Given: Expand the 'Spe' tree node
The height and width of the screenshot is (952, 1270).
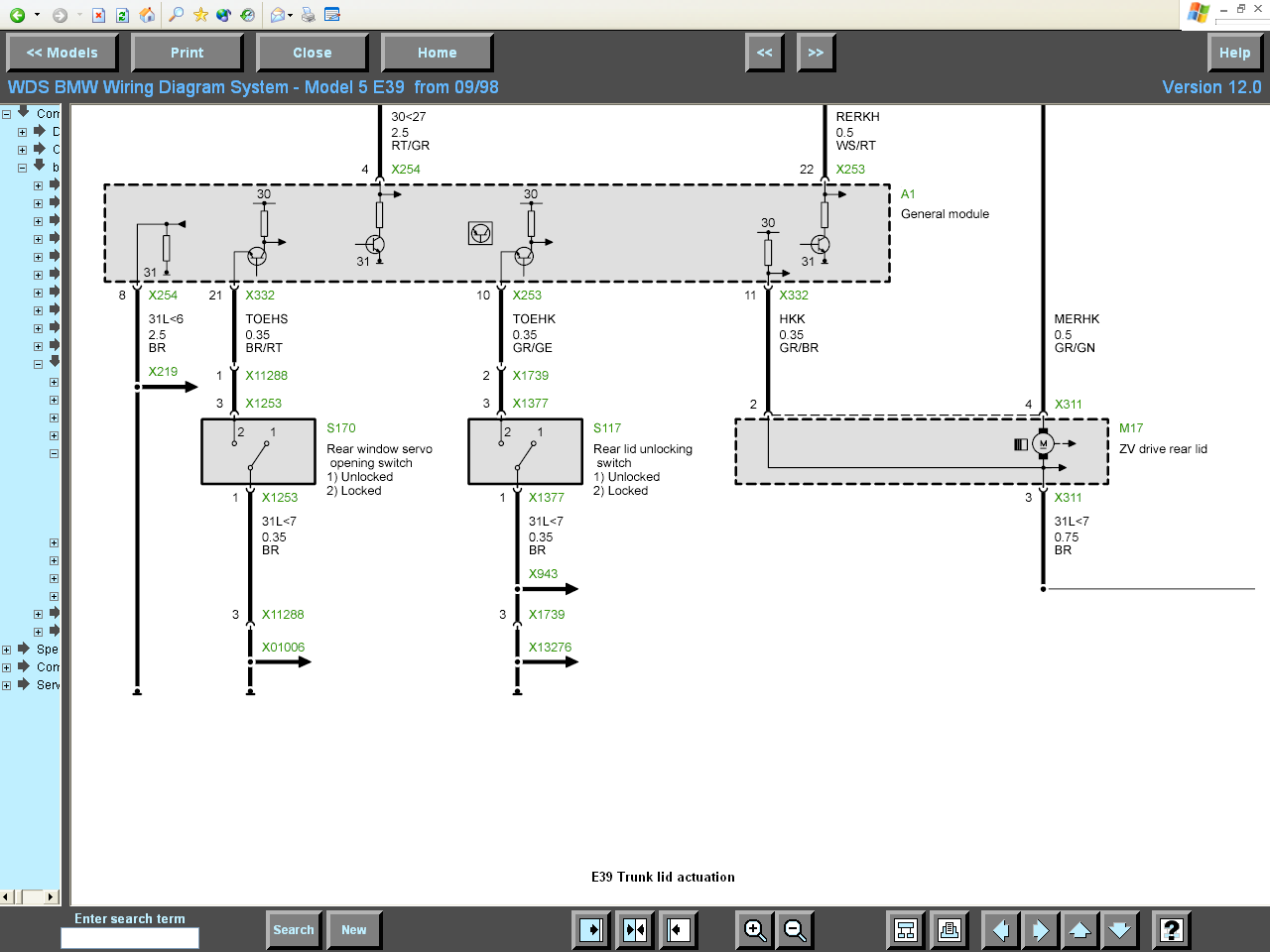Looking at the screenshot, I should click(x=6, y=651).
